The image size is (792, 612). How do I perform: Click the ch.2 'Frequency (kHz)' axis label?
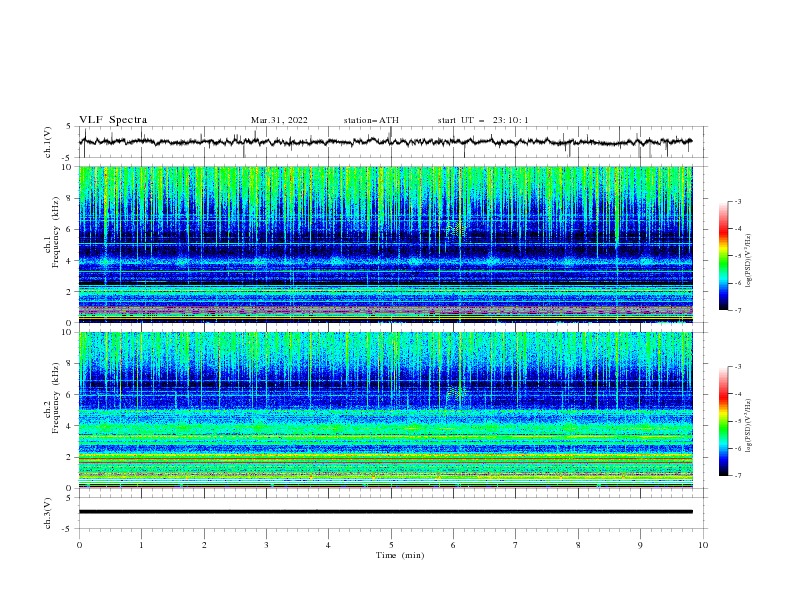click(x=55, y=398)
